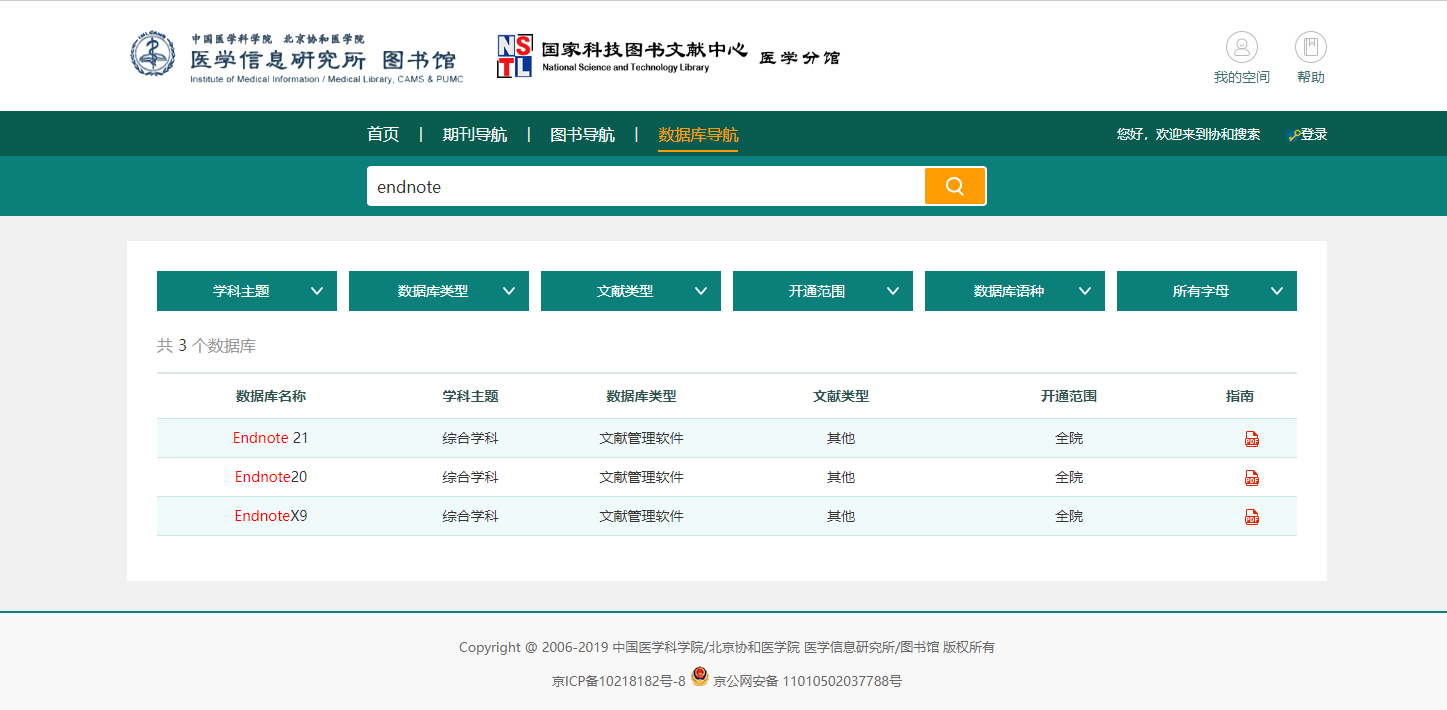This screenshot has width=1447, height=710.
Task: Click the 数据库类型 column header
Action: coord(641,396)
